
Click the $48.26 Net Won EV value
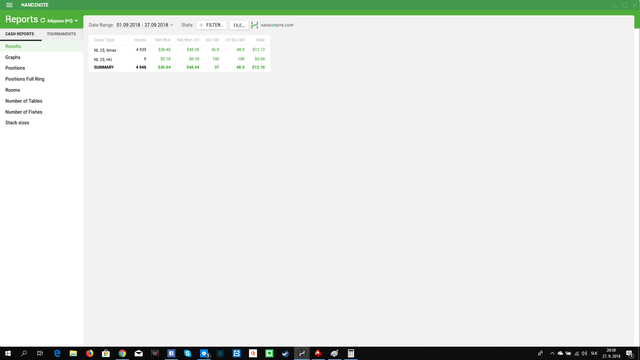pos(193,50)
